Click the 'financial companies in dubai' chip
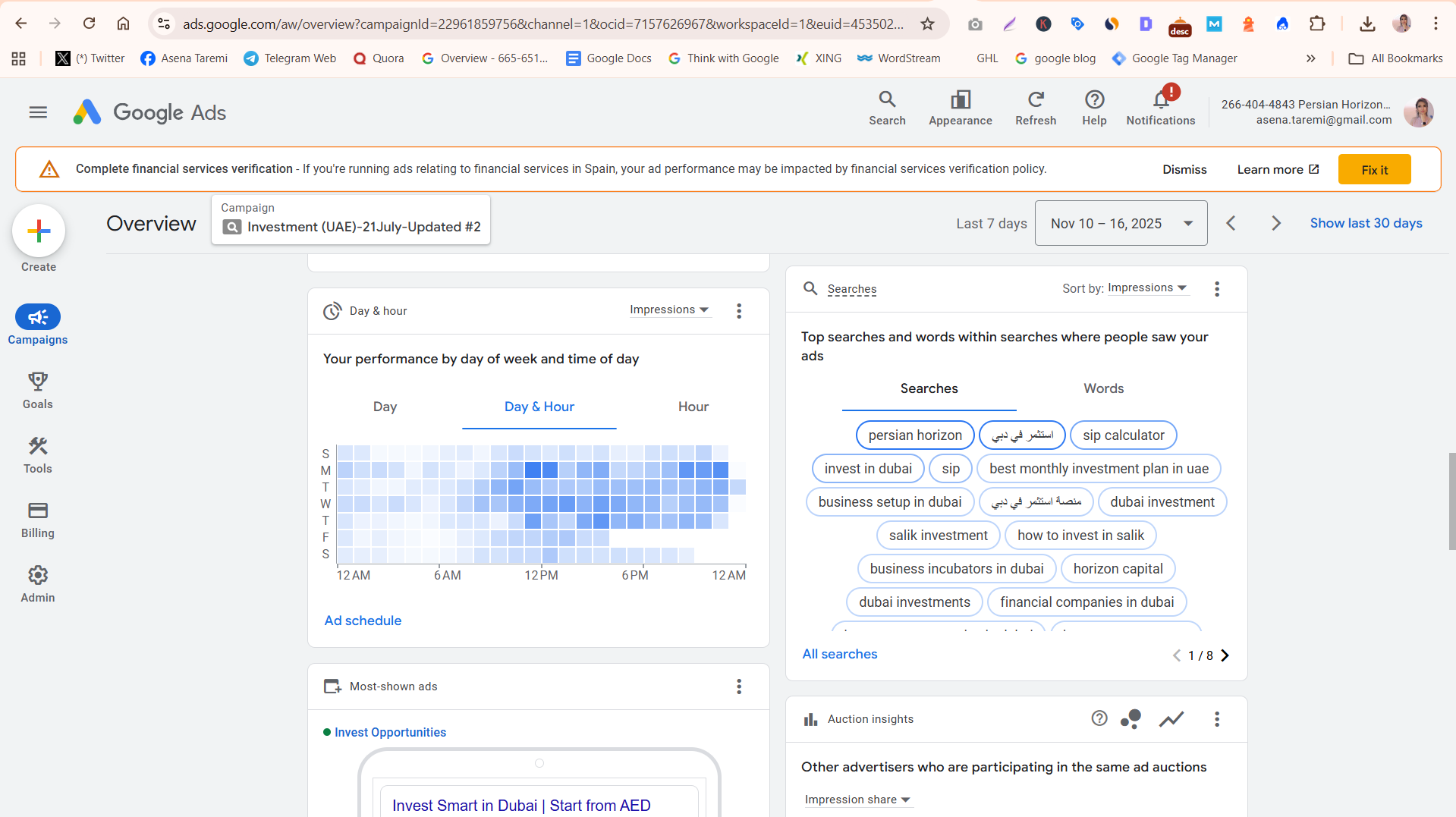1456x817 pixels. (x=1086, y=602)
